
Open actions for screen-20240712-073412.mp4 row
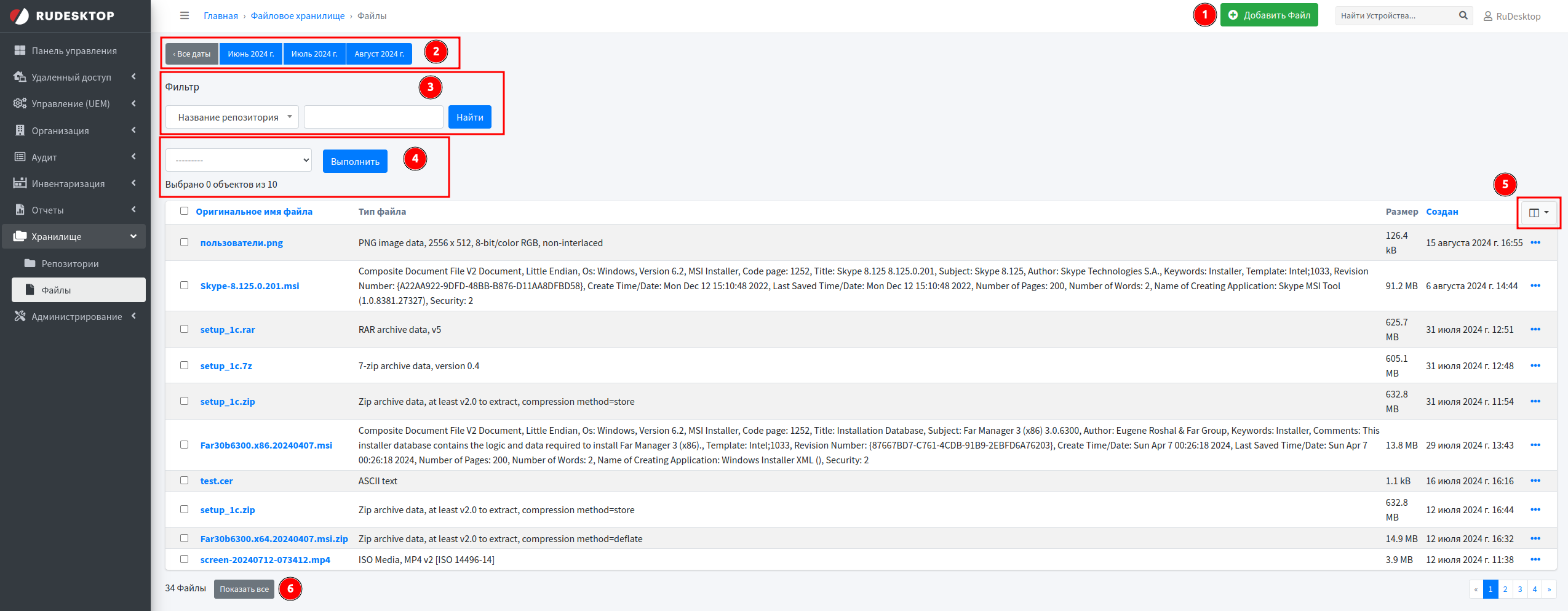tap(1535, 559)
